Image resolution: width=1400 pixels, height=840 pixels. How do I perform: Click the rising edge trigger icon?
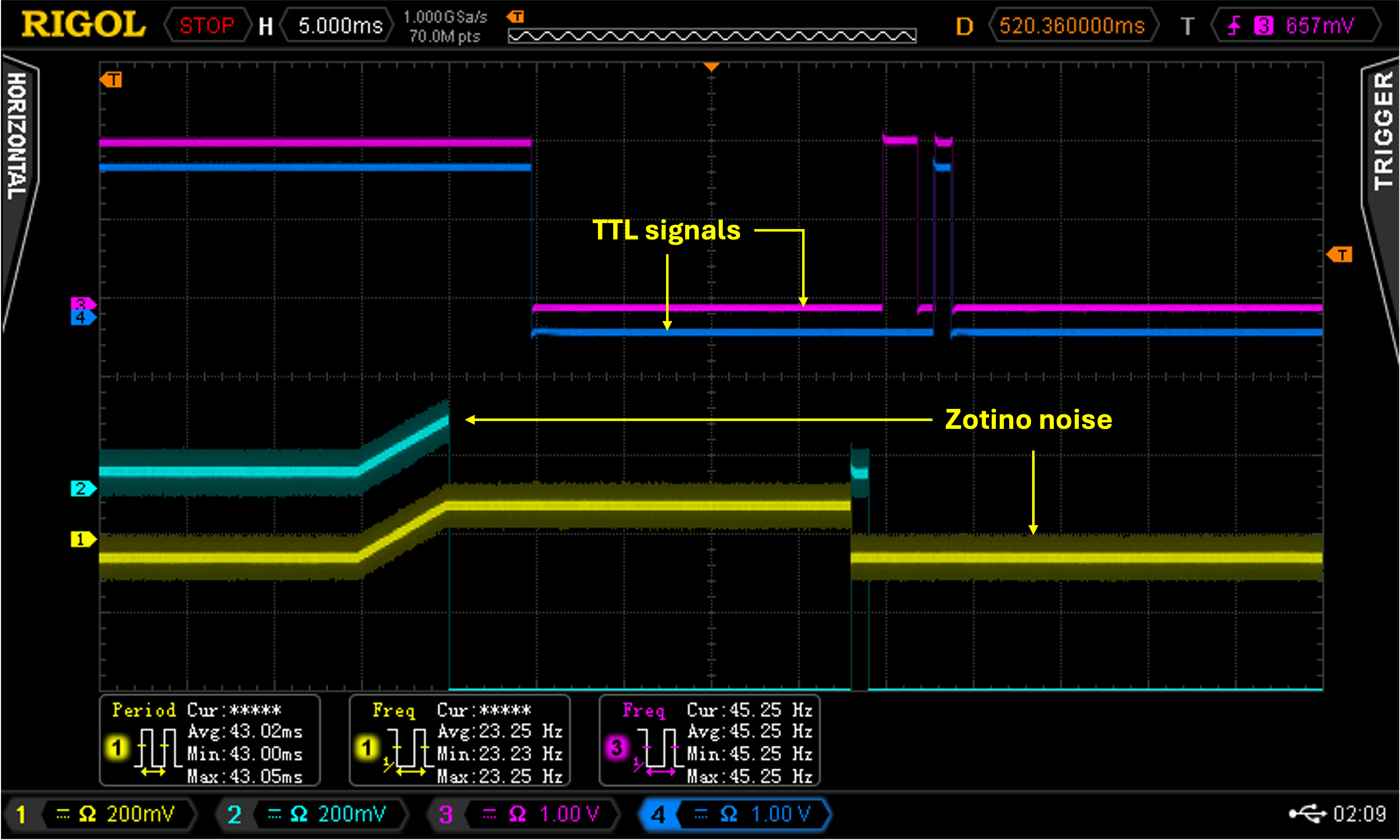1234,25
